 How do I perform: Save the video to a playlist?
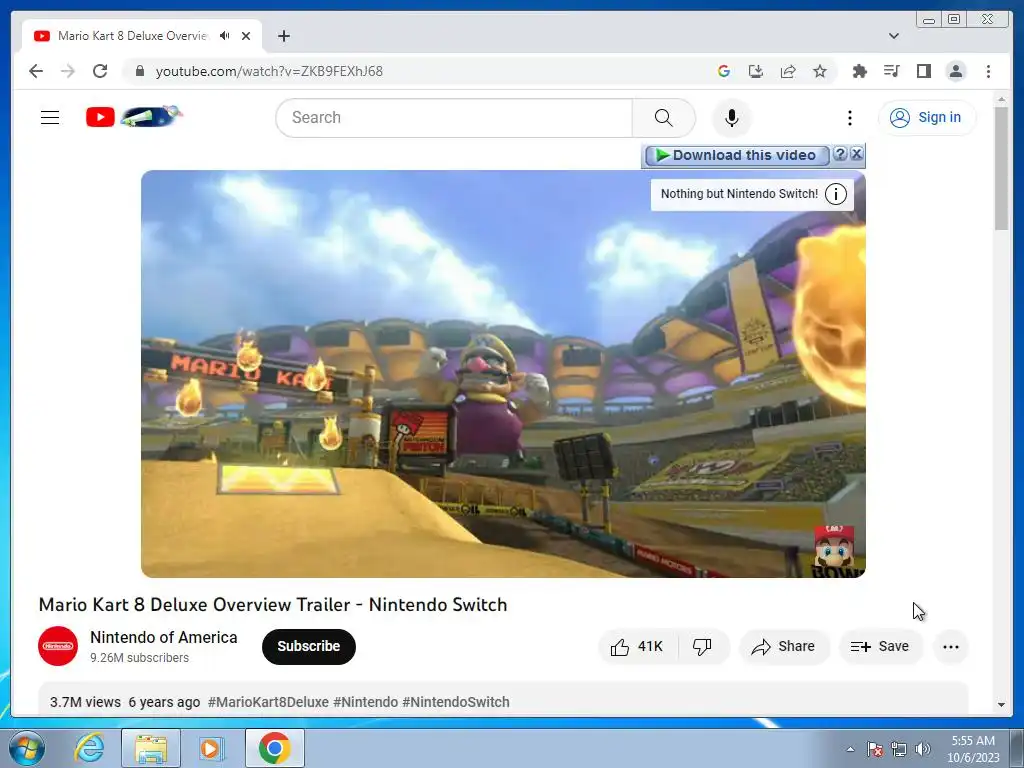tap(880, 647)
